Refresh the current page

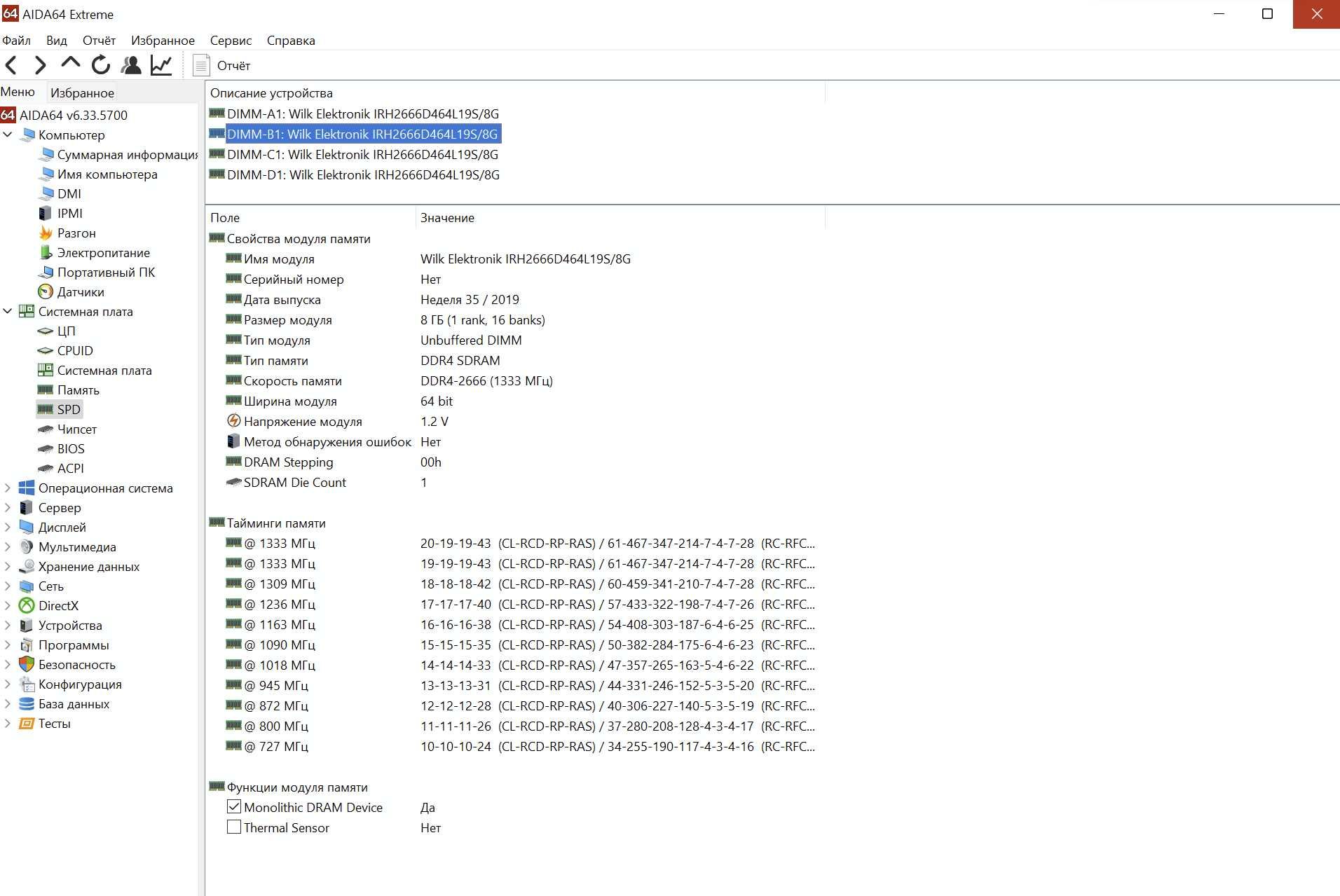pyautogui.click(x=101, y=65)
